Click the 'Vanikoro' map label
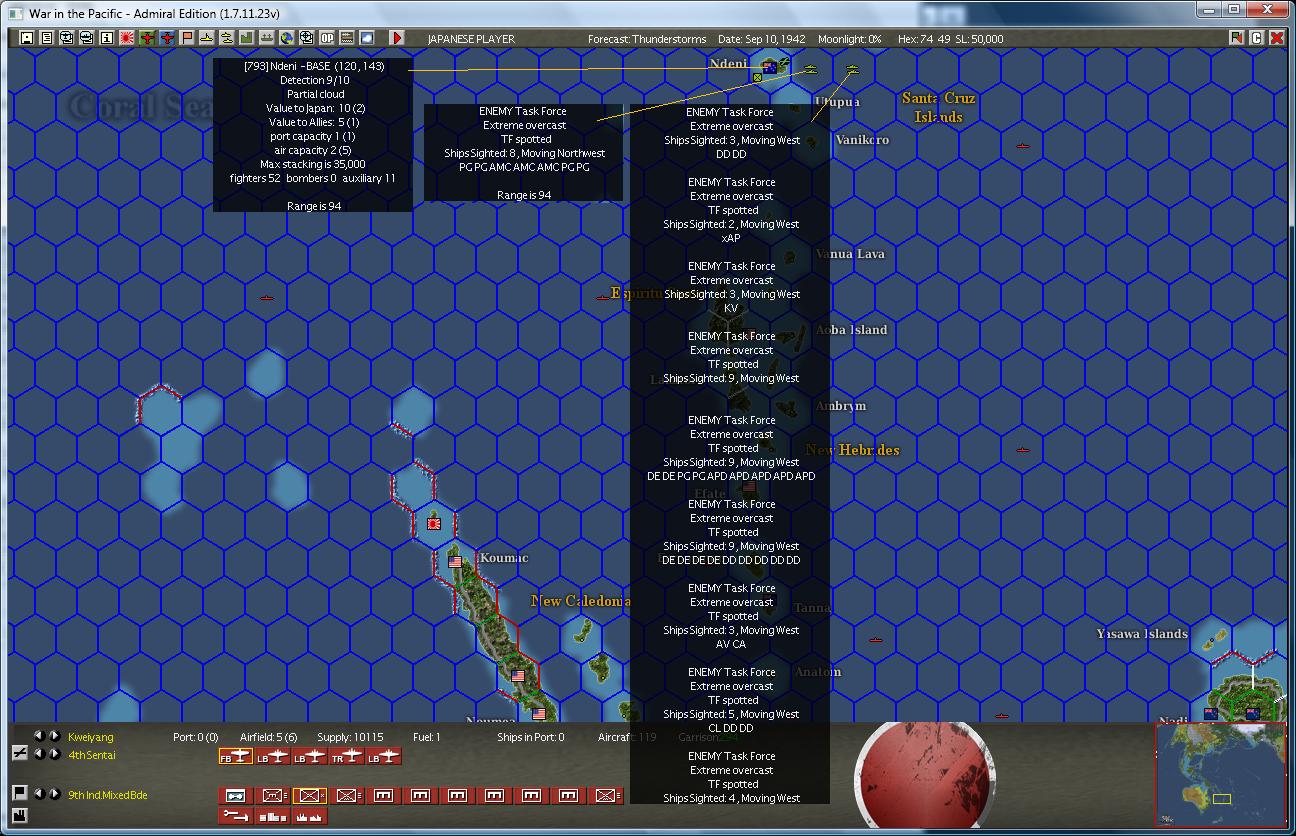This screenshot has width=1296, height=836. tap(862, 140)
